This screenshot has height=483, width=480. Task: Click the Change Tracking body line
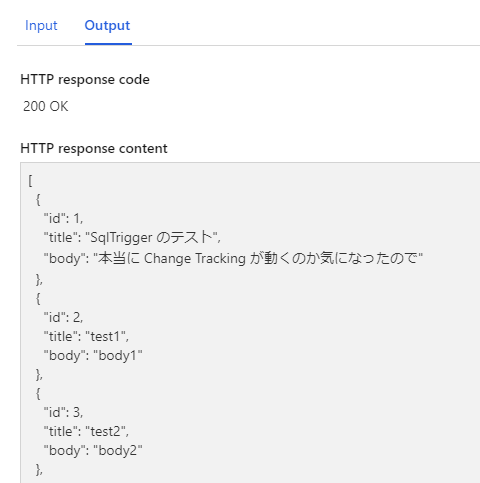[233, 258]
